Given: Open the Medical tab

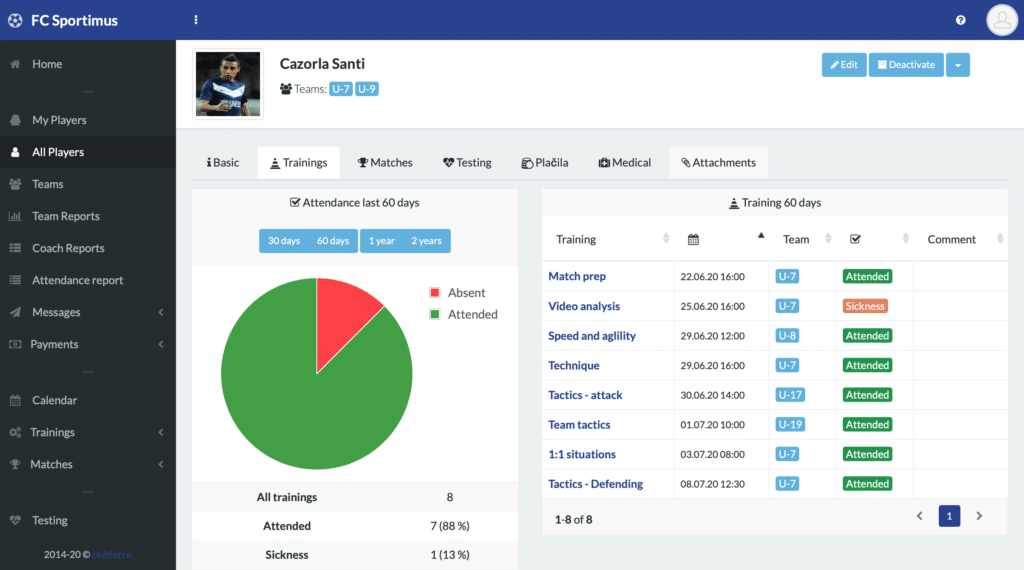Looking at the screenshot, I should pos(624,163).
